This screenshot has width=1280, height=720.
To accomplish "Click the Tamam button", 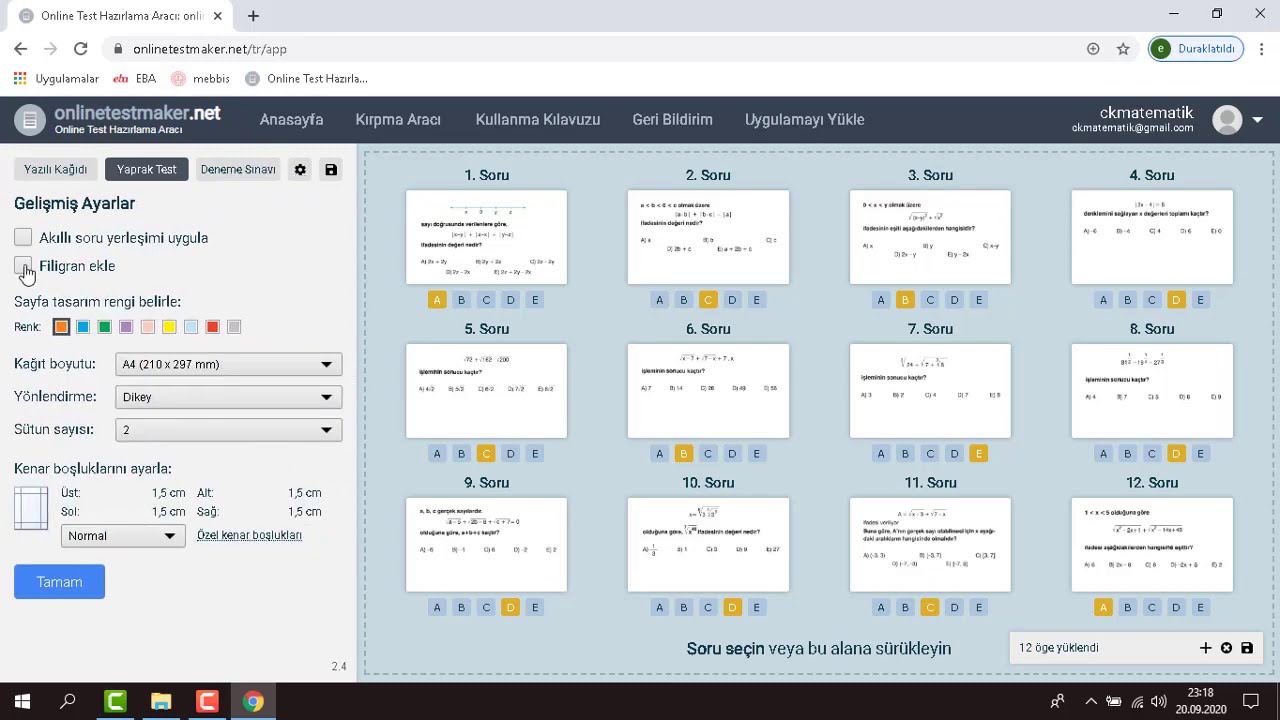I will coord(59,582).
